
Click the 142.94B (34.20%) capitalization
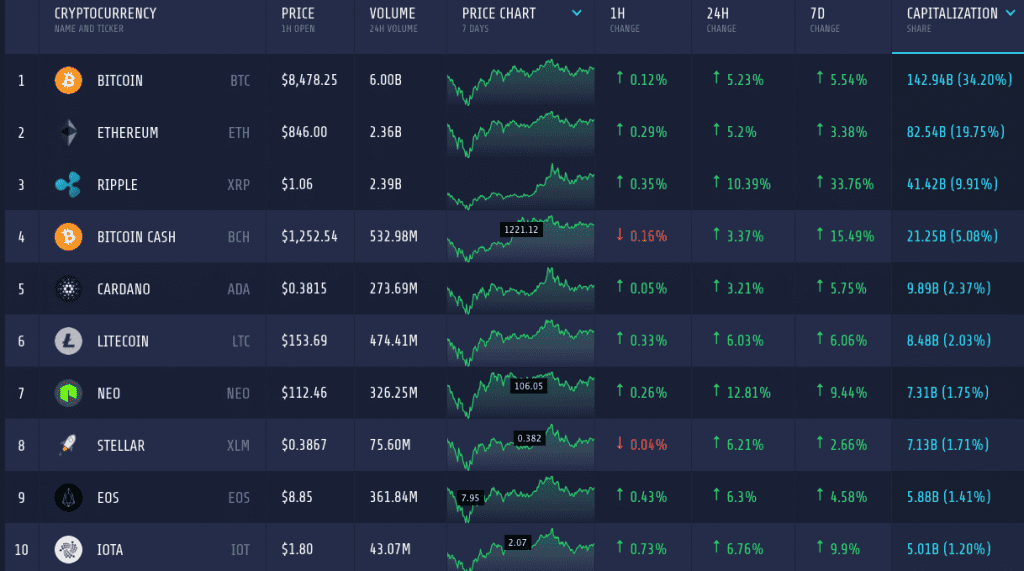click(x=959, y=80)
